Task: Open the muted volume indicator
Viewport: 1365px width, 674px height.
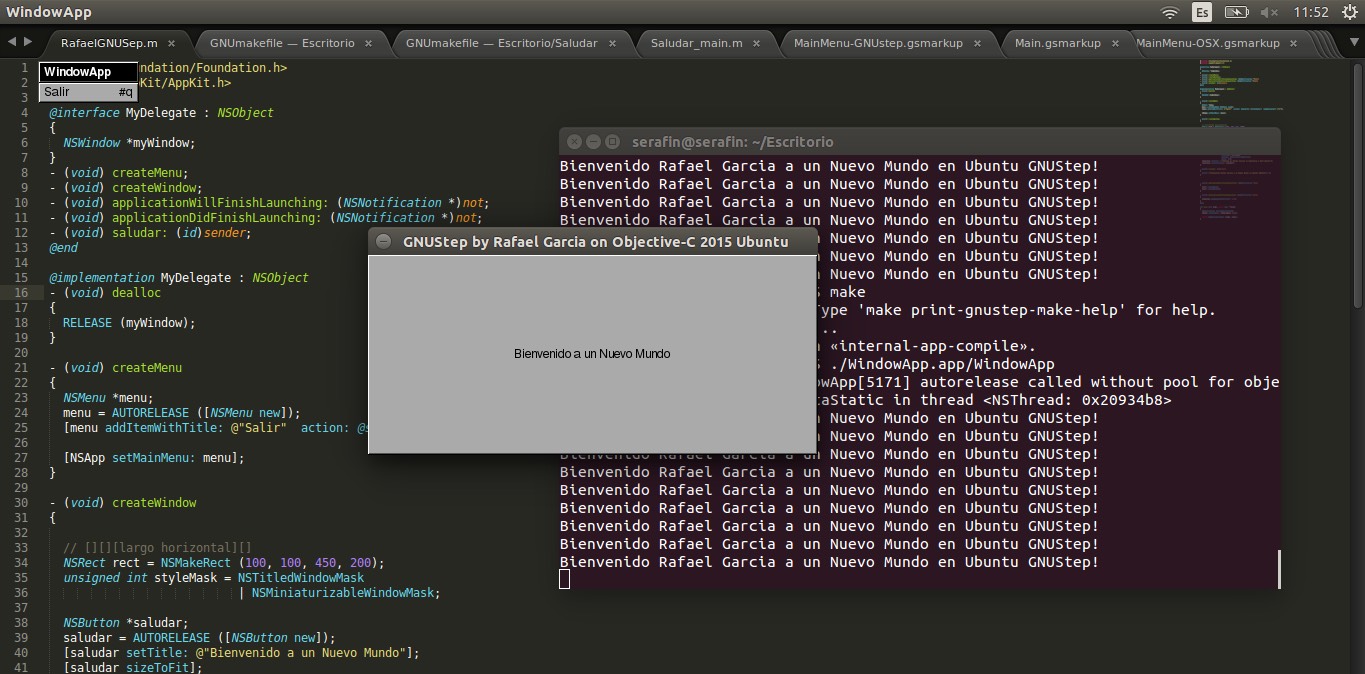Action: pyautogui.click(x=1269, y=12)
